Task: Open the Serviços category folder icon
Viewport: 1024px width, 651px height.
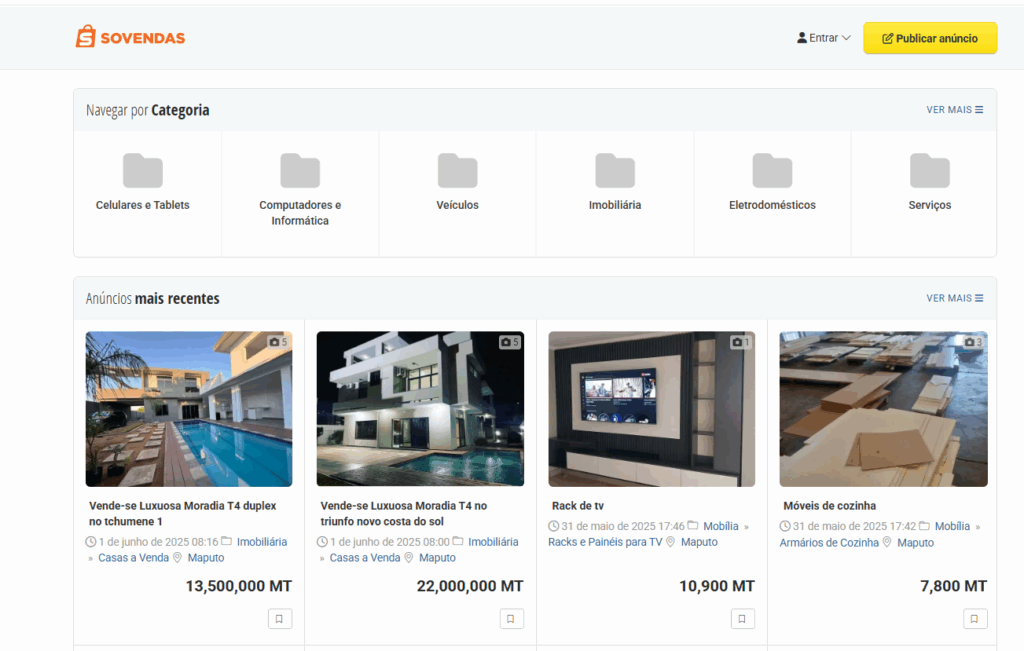Action: [x=929, y=171]
